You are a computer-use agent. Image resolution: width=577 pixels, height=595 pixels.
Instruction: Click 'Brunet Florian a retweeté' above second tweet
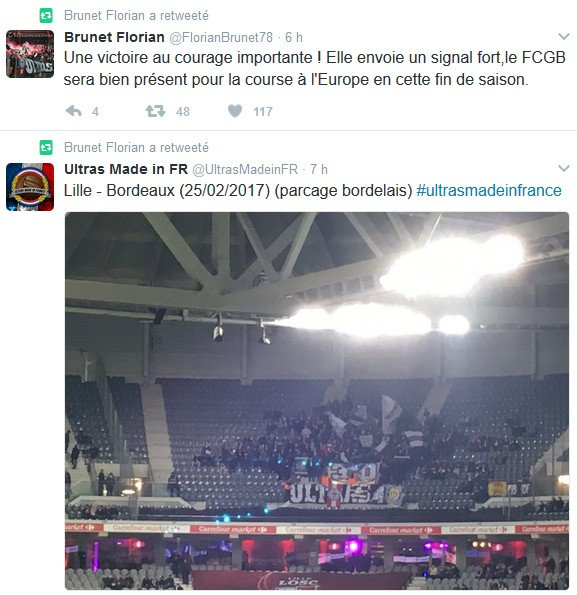[x=136, y=147]
